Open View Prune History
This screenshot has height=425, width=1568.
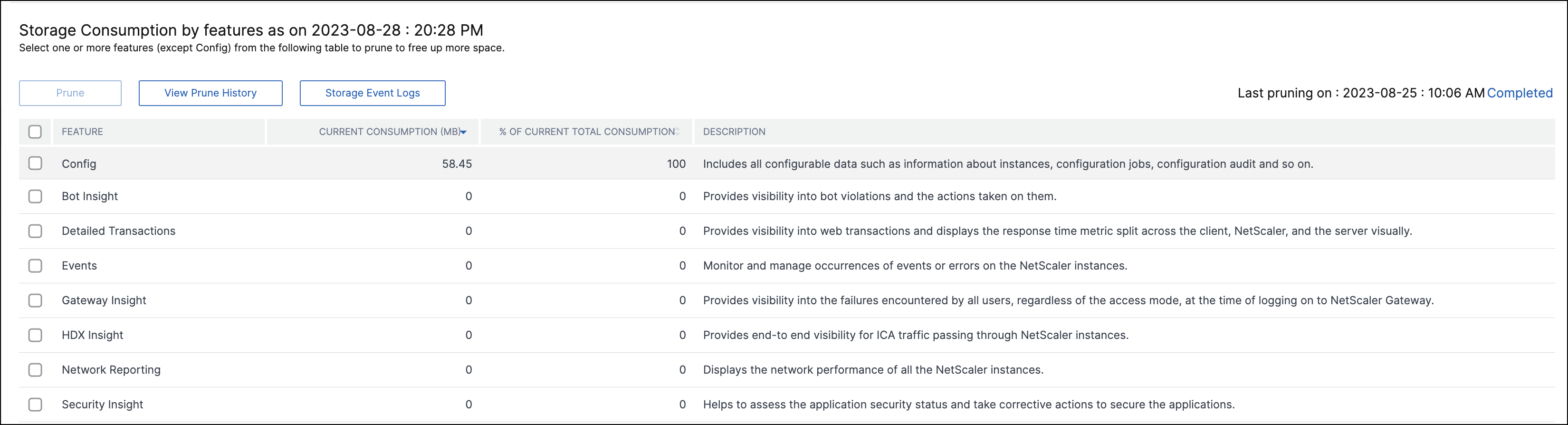tap(210, 93)
